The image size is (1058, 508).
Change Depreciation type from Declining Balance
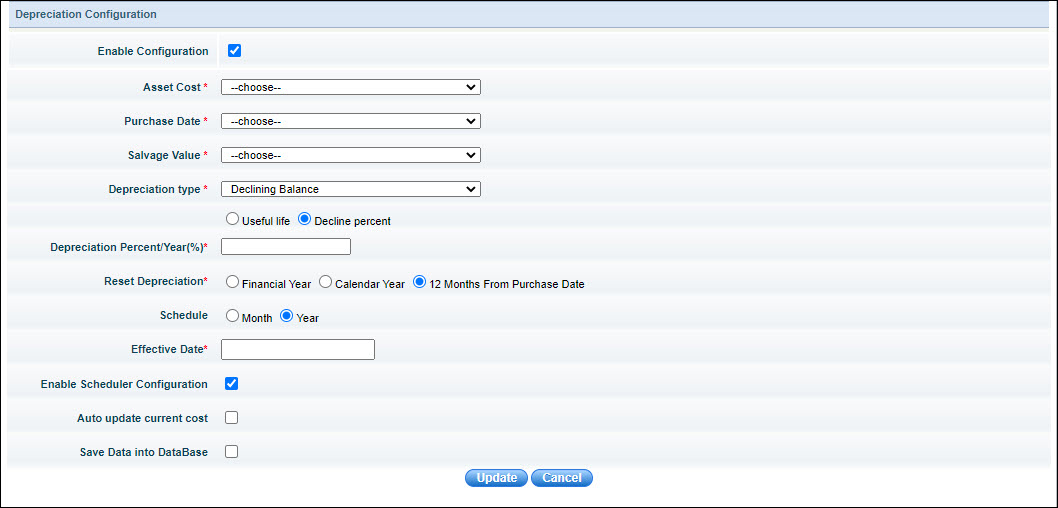pos(350,189)
